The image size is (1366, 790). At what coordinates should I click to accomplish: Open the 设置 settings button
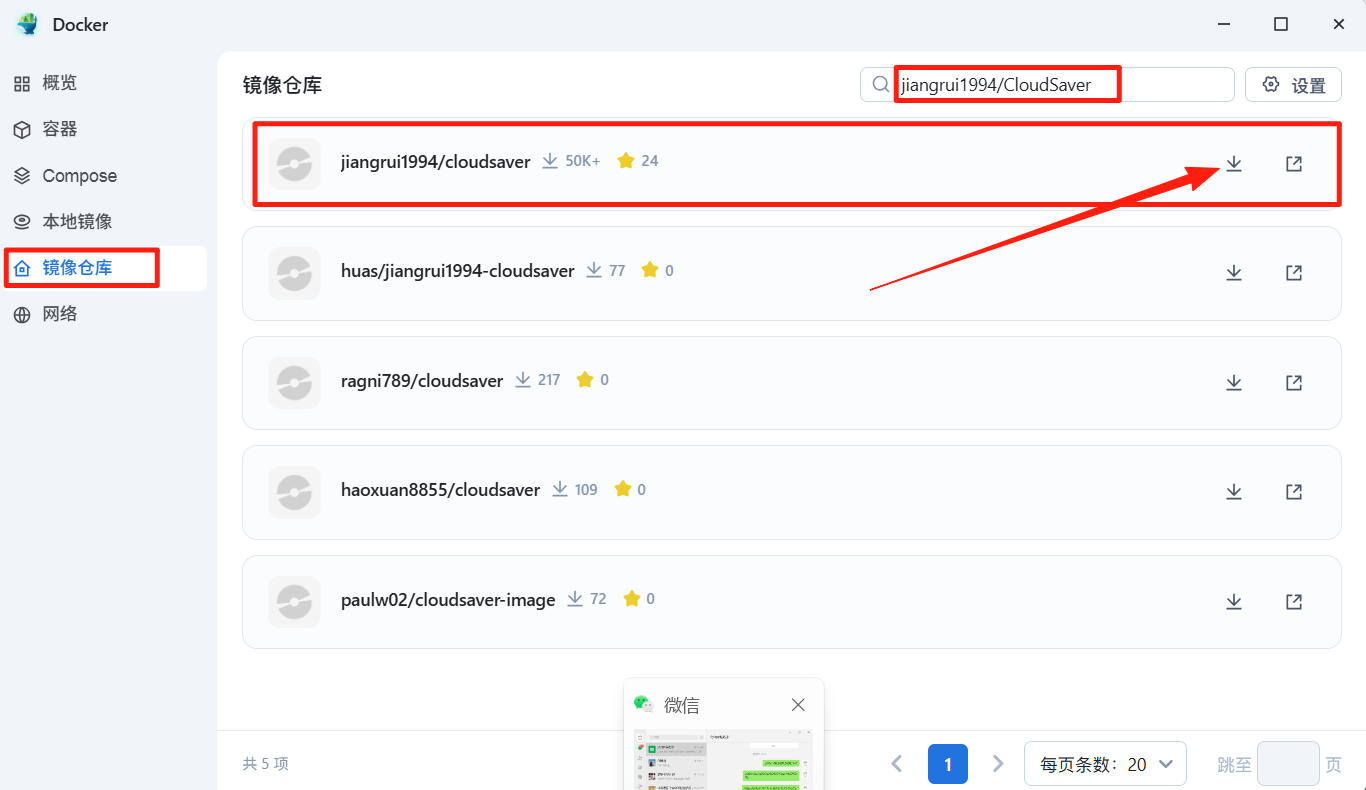tap(1293, 85)
